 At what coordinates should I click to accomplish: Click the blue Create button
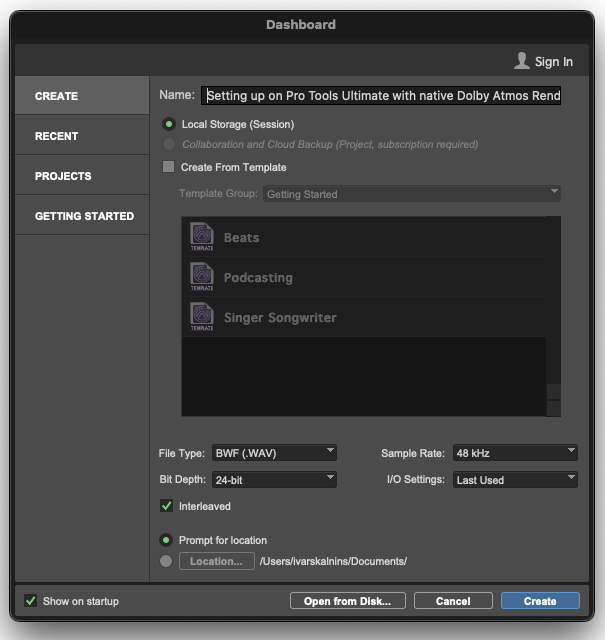pyautogui.click(x=540, y=601)
